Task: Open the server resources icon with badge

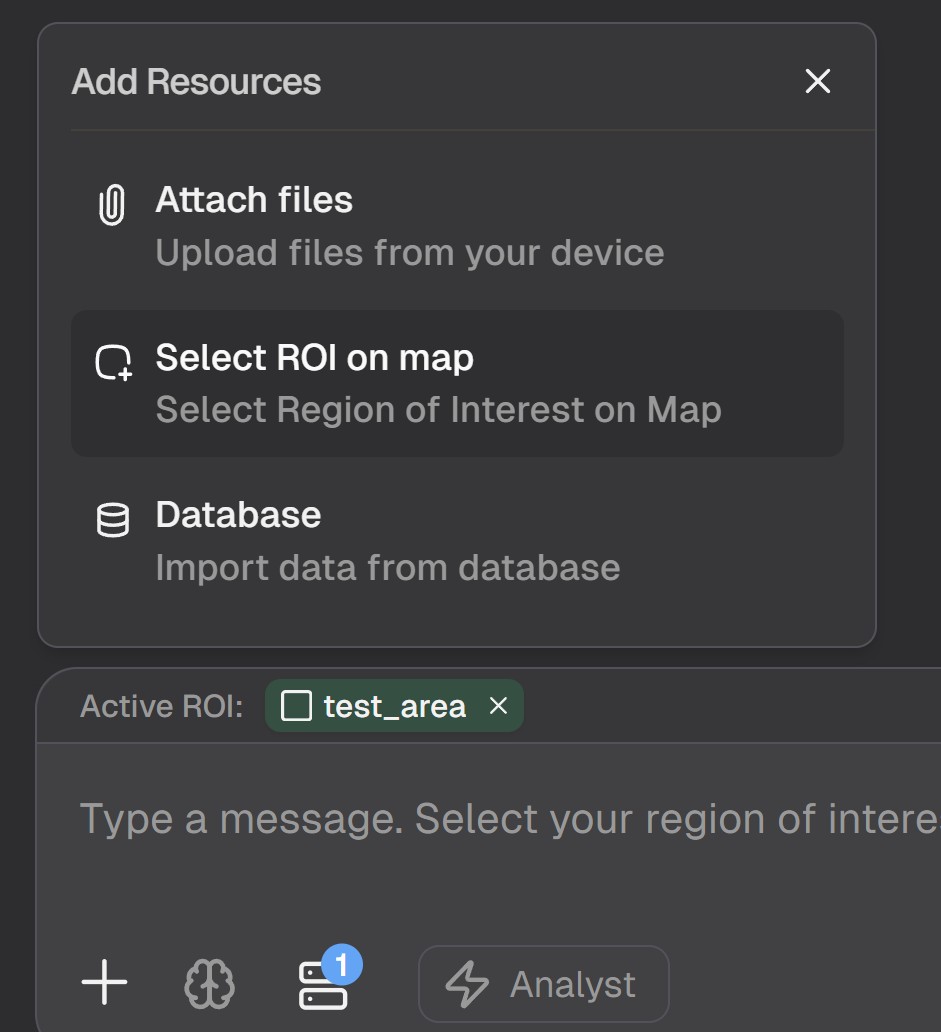Action: click(323, 985)
